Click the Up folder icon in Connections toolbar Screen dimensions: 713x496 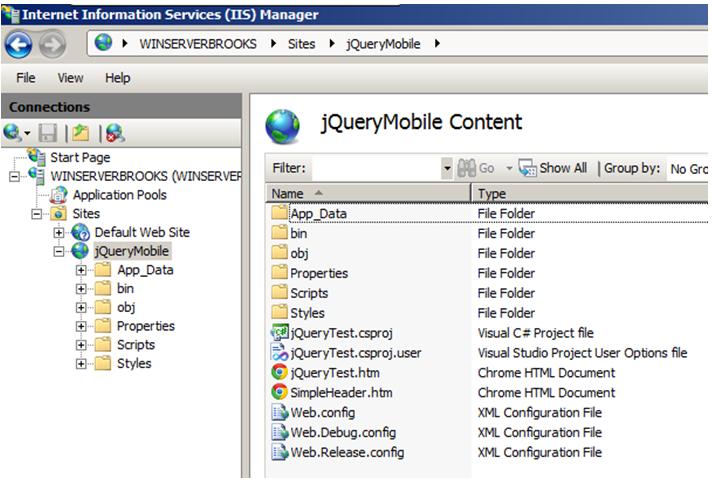click(80, 133)
